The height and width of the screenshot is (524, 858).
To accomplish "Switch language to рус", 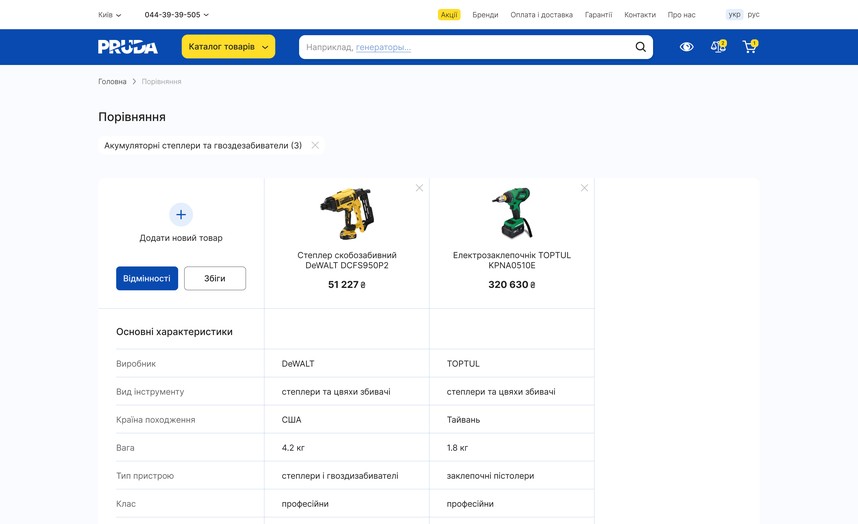I will click(753, 15).
